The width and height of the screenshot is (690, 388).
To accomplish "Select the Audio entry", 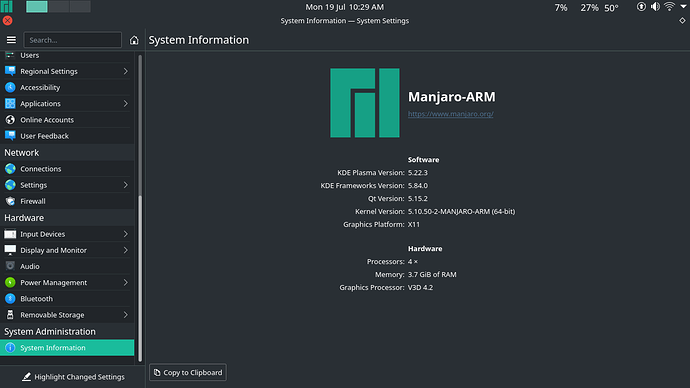I will pyautogui.click(x=67, y=266).
